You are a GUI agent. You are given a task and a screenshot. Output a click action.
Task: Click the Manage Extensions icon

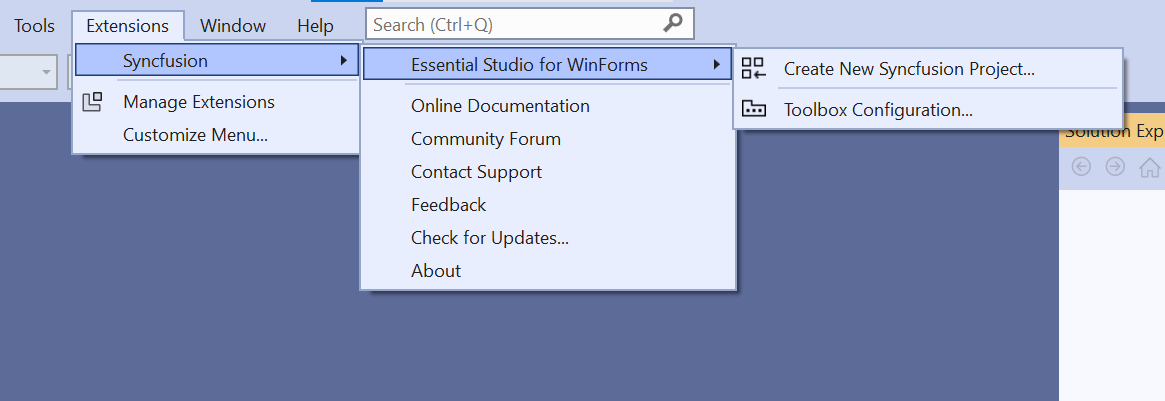[92, 102]
